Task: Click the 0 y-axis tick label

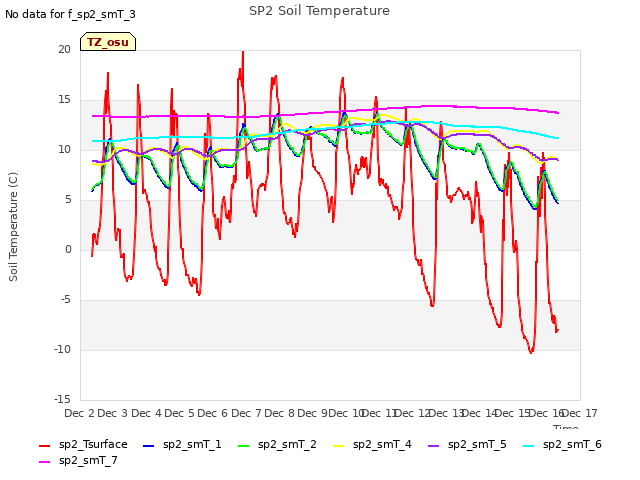Action: pyautogui.click(x=68, y=249)
